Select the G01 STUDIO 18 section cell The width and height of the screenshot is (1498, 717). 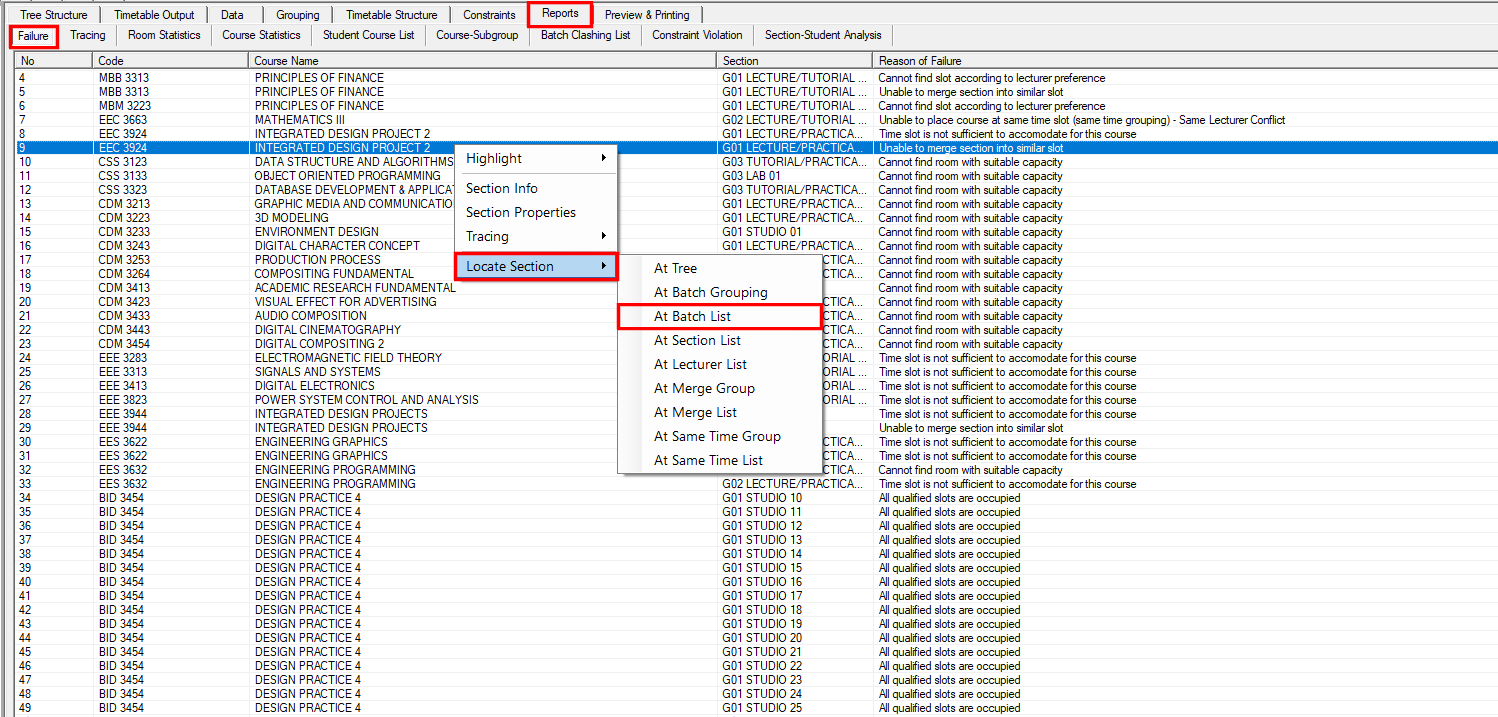[762, 610]
